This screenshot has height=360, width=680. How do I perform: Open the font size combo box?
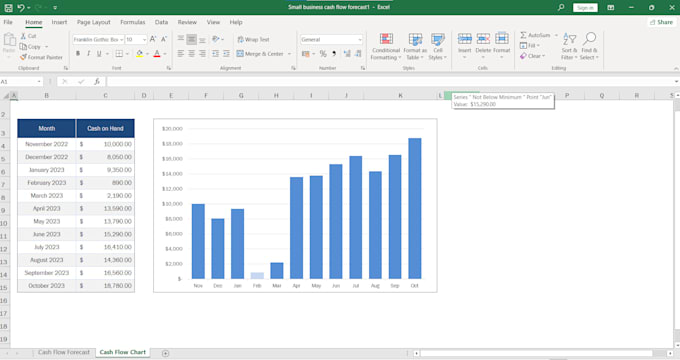point(136,39)
